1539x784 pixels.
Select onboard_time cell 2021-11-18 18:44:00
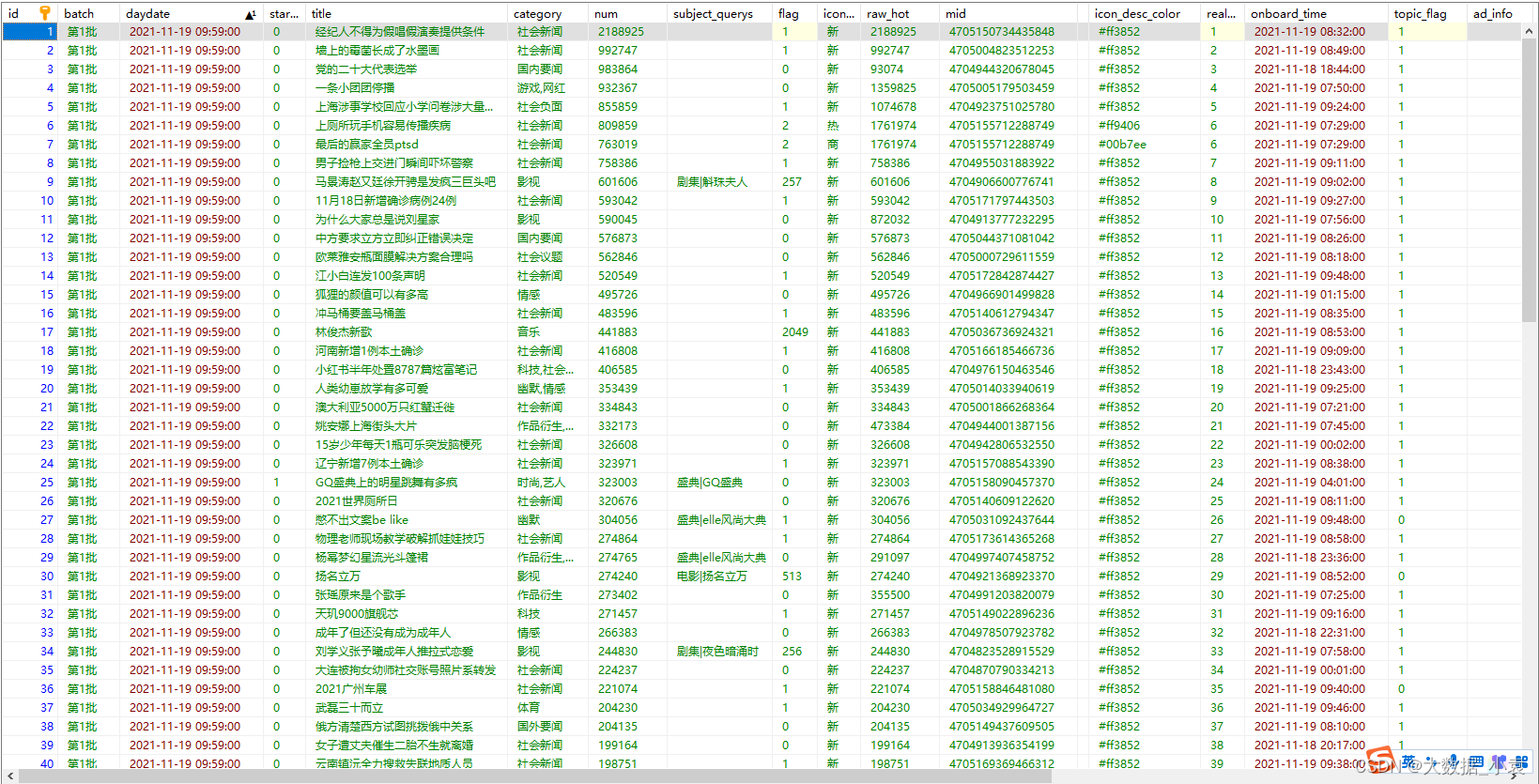(1310, 69)
